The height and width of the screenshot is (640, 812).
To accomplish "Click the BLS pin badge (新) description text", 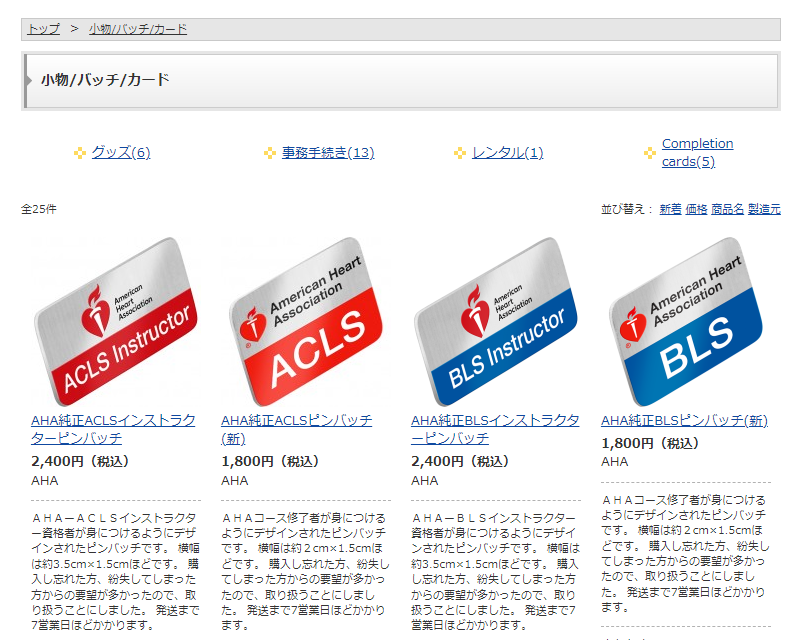I will pos(686,554).
